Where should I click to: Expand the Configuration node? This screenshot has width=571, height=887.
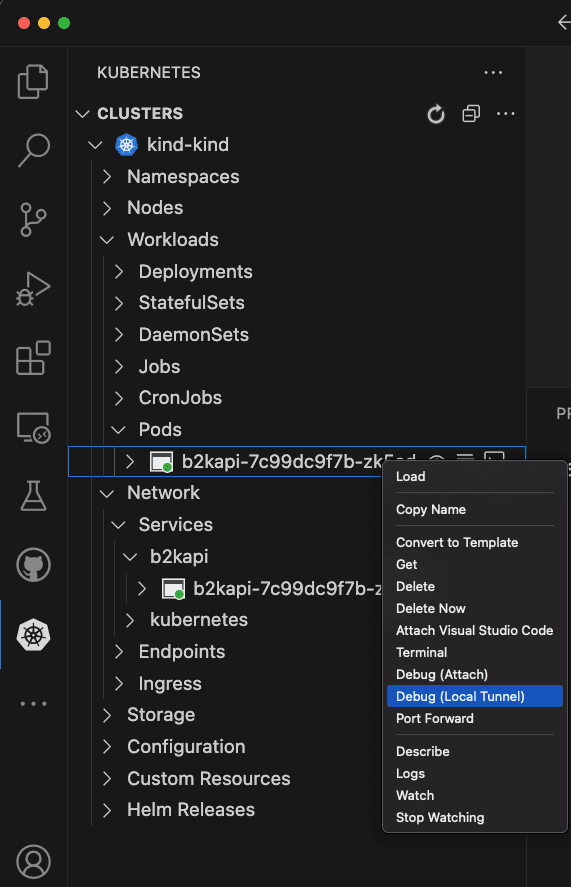pyautogui.click(x=107, y=747)
